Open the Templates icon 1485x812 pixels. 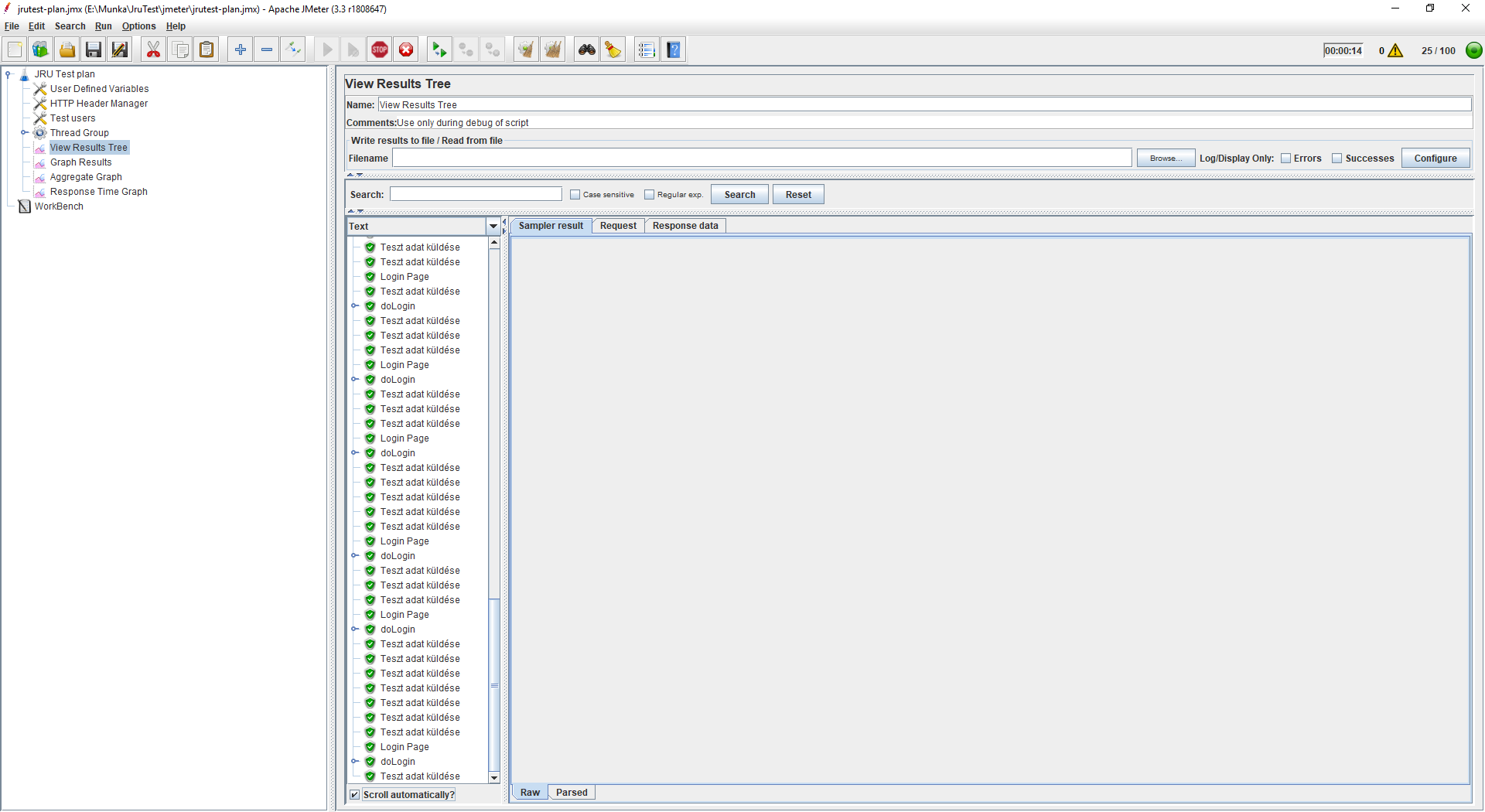point(41,50)
